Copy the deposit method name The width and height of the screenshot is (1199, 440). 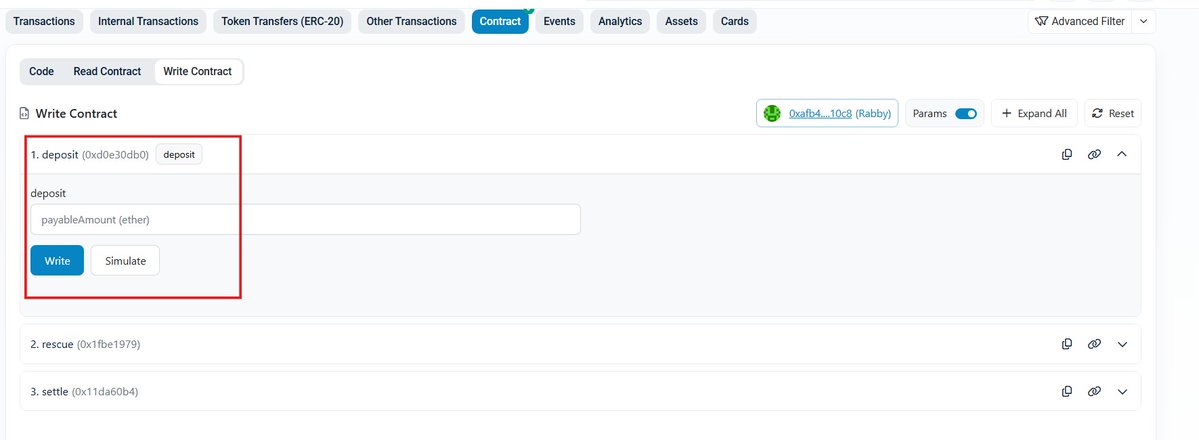(1067, 155)
